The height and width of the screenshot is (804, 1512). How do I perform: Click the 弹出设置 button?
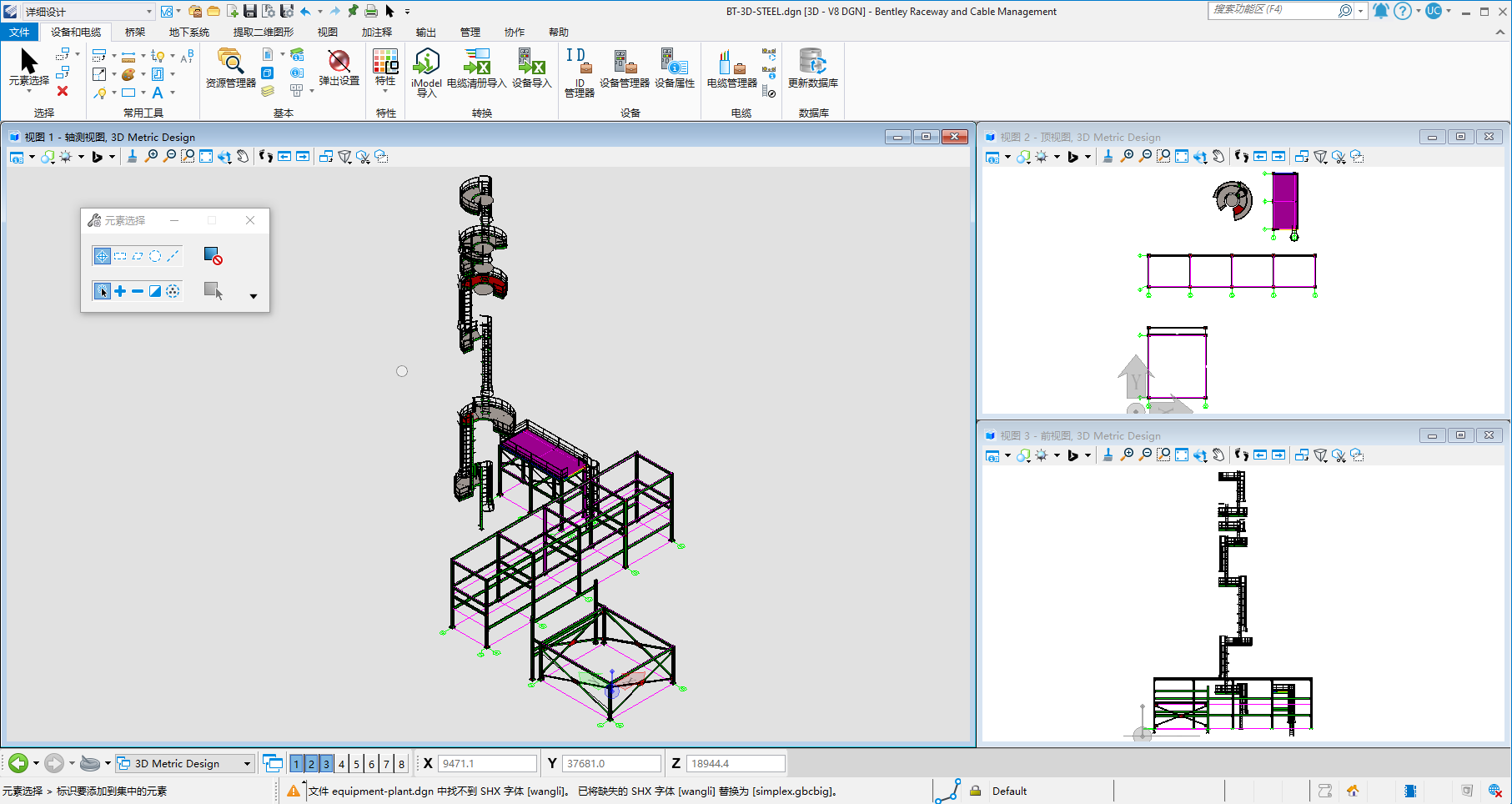tap(339, 68)
